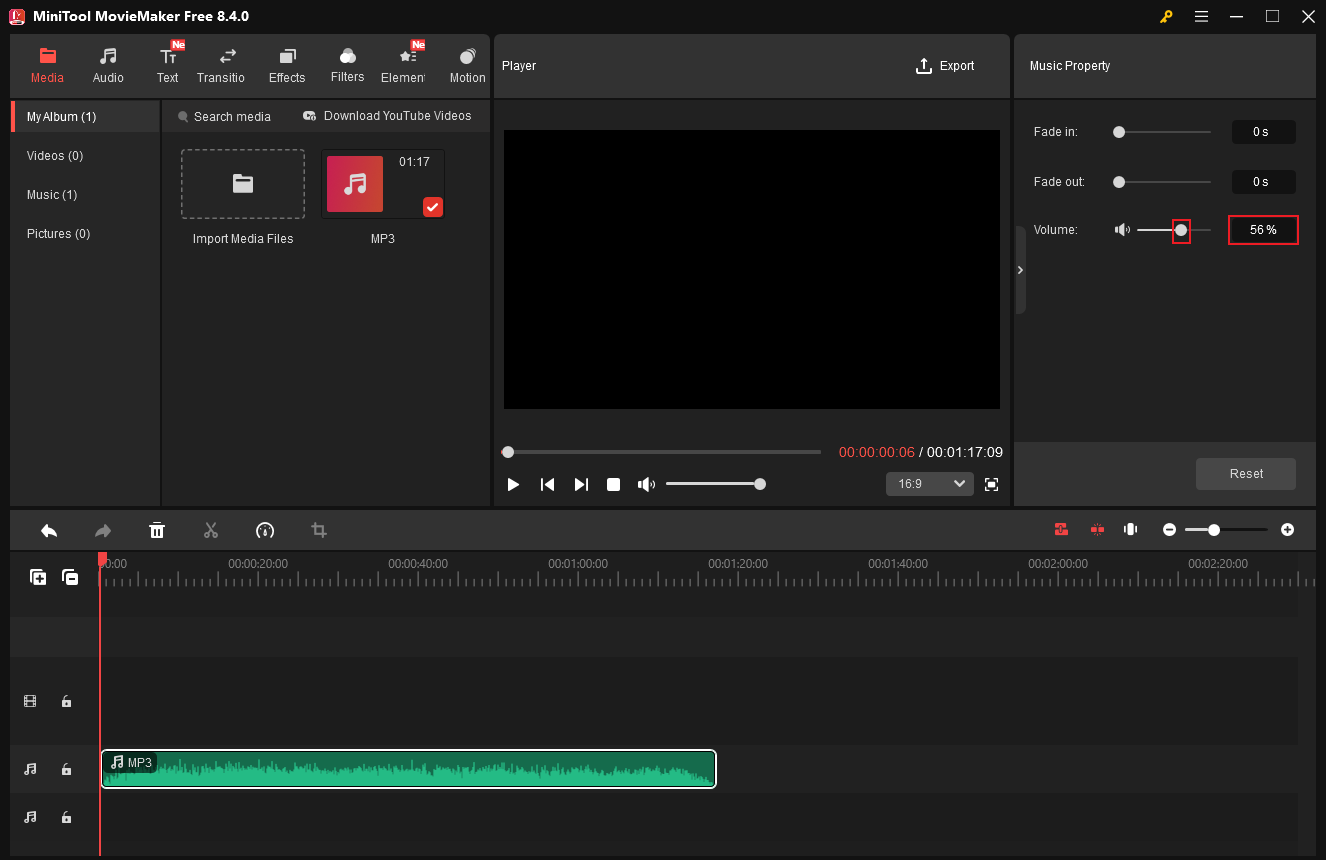Split the clip using scissors icon
This screenshot has height=860, width=1326.
(211, 530)
